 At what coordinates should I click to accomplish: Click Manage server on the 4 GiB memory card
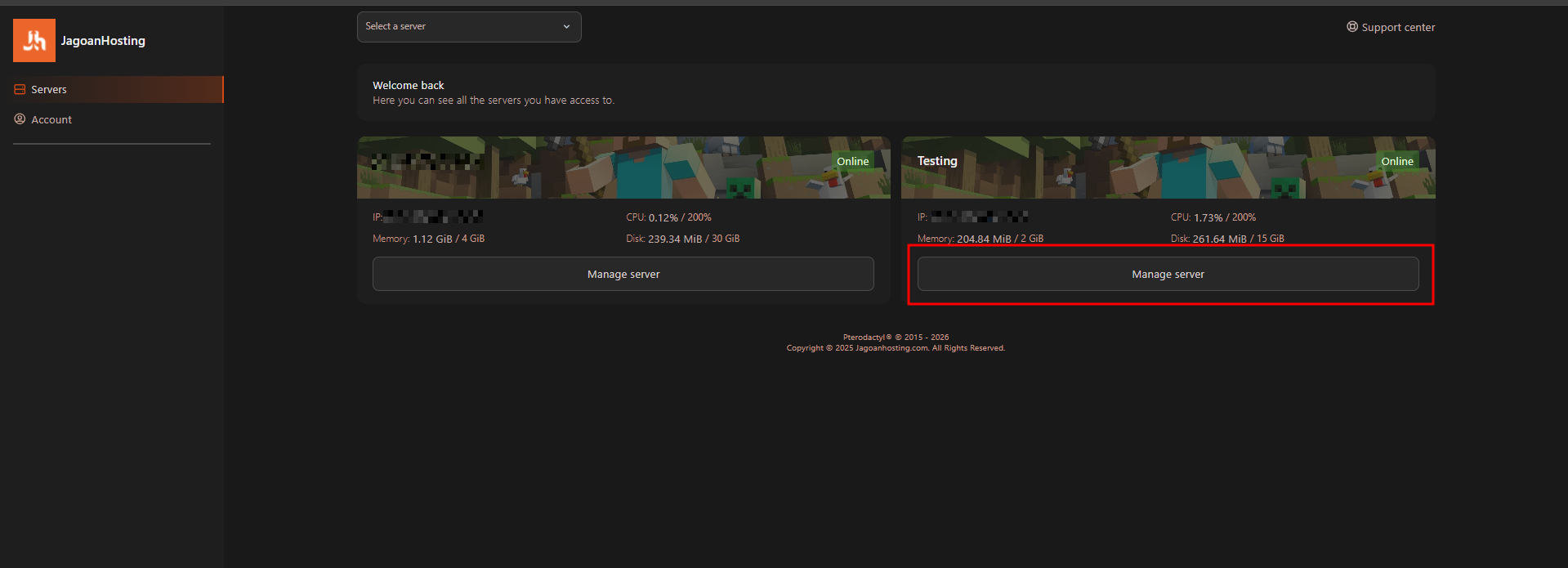(623, 274)
